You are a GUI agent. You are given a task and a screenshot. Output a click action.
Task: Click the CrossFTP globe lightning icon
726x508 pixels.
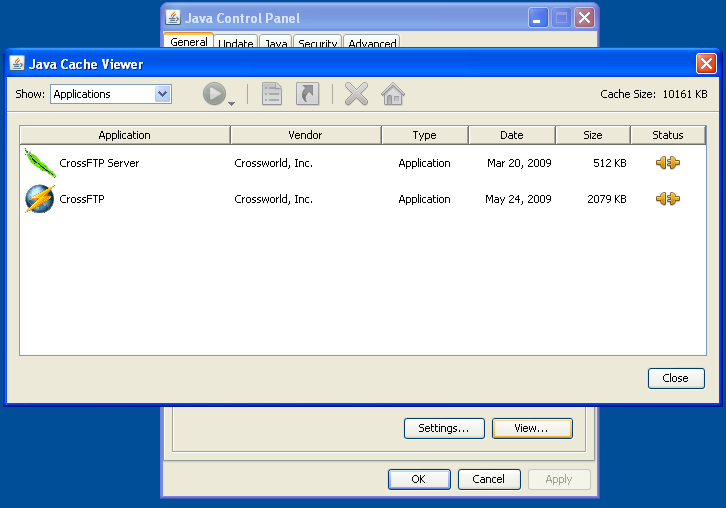tap(40, 199)
